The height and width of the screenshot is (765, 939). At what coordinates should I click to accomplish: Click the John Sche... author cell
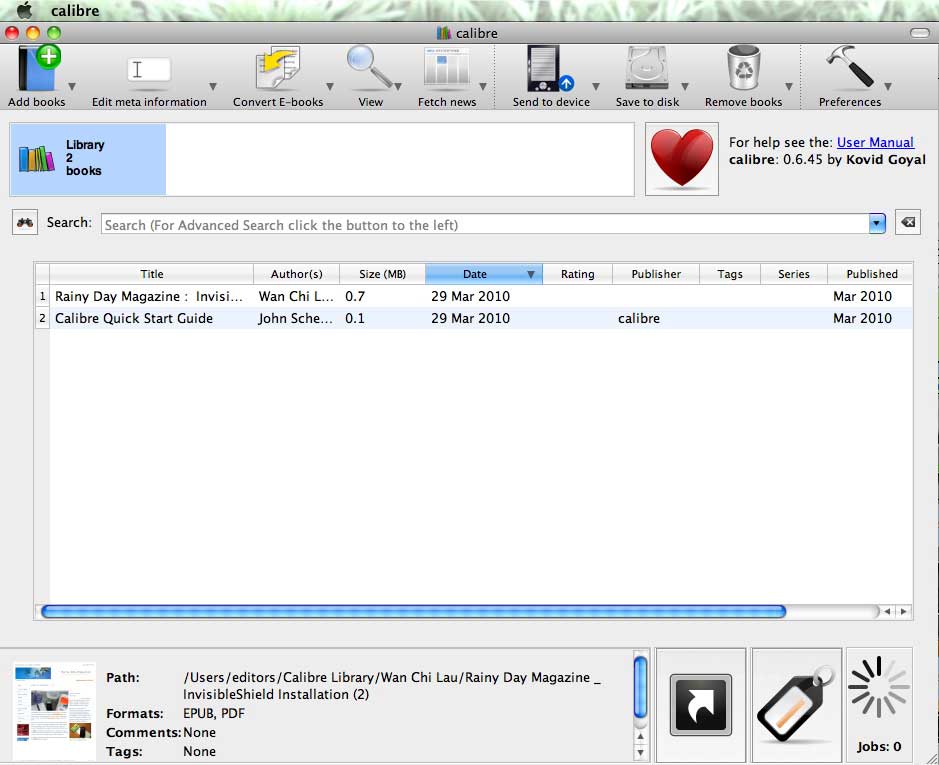coord(296,318)
